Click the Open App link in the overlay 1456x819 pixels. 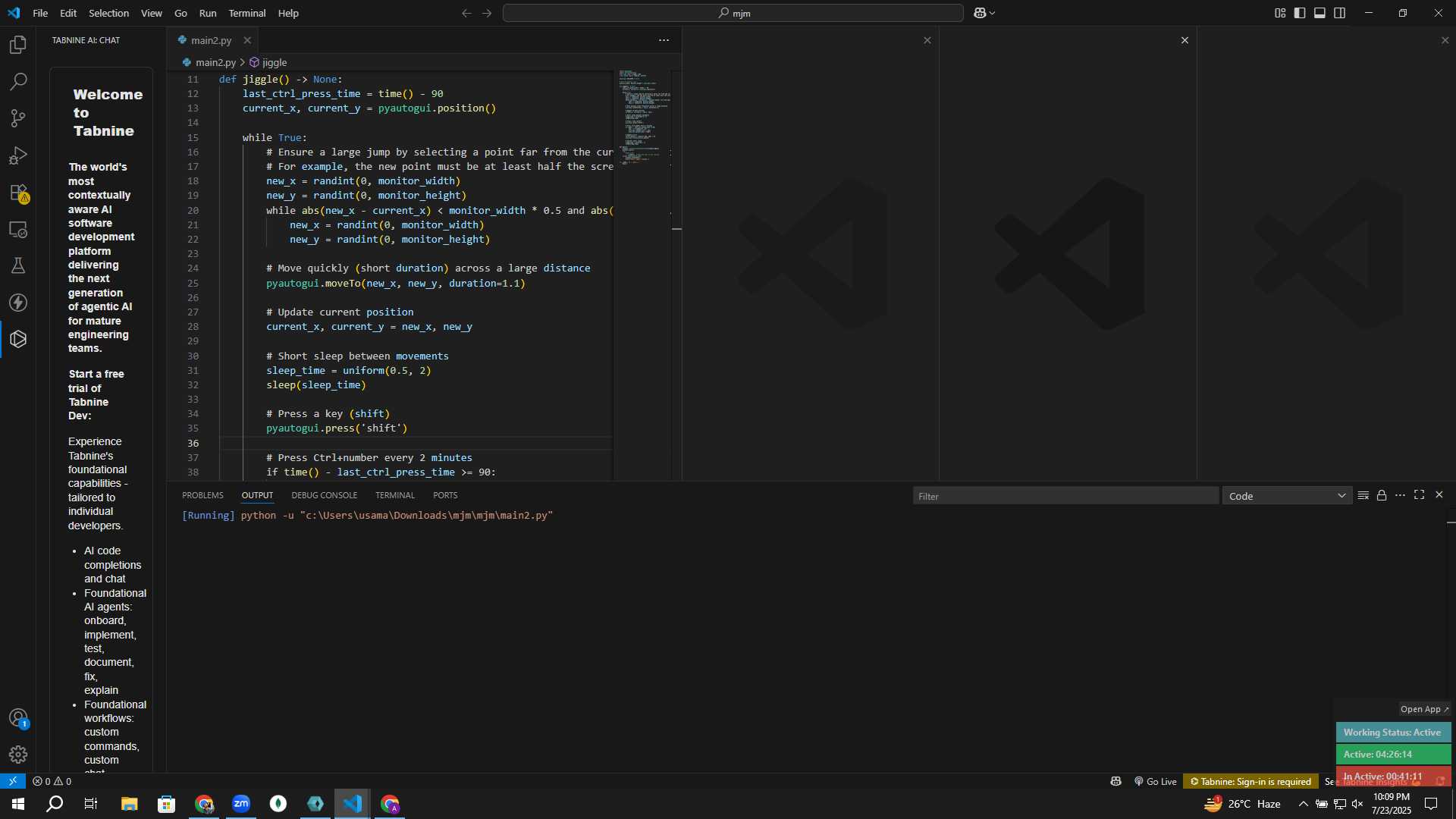coord(1424,709)
